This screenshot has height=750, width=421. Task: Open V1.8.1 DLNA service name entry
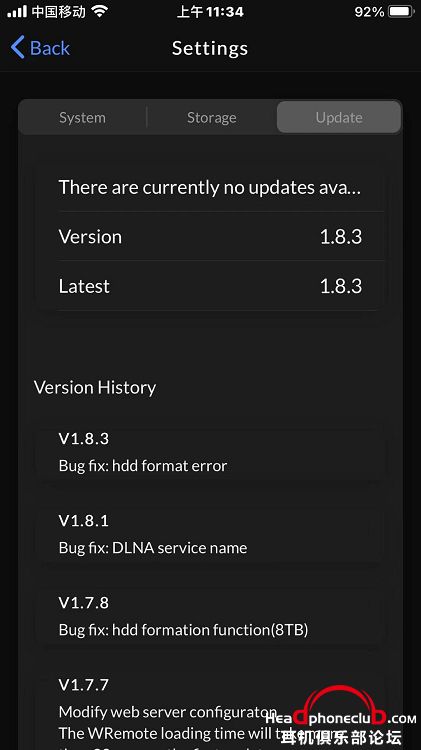[x=210, y=534]
